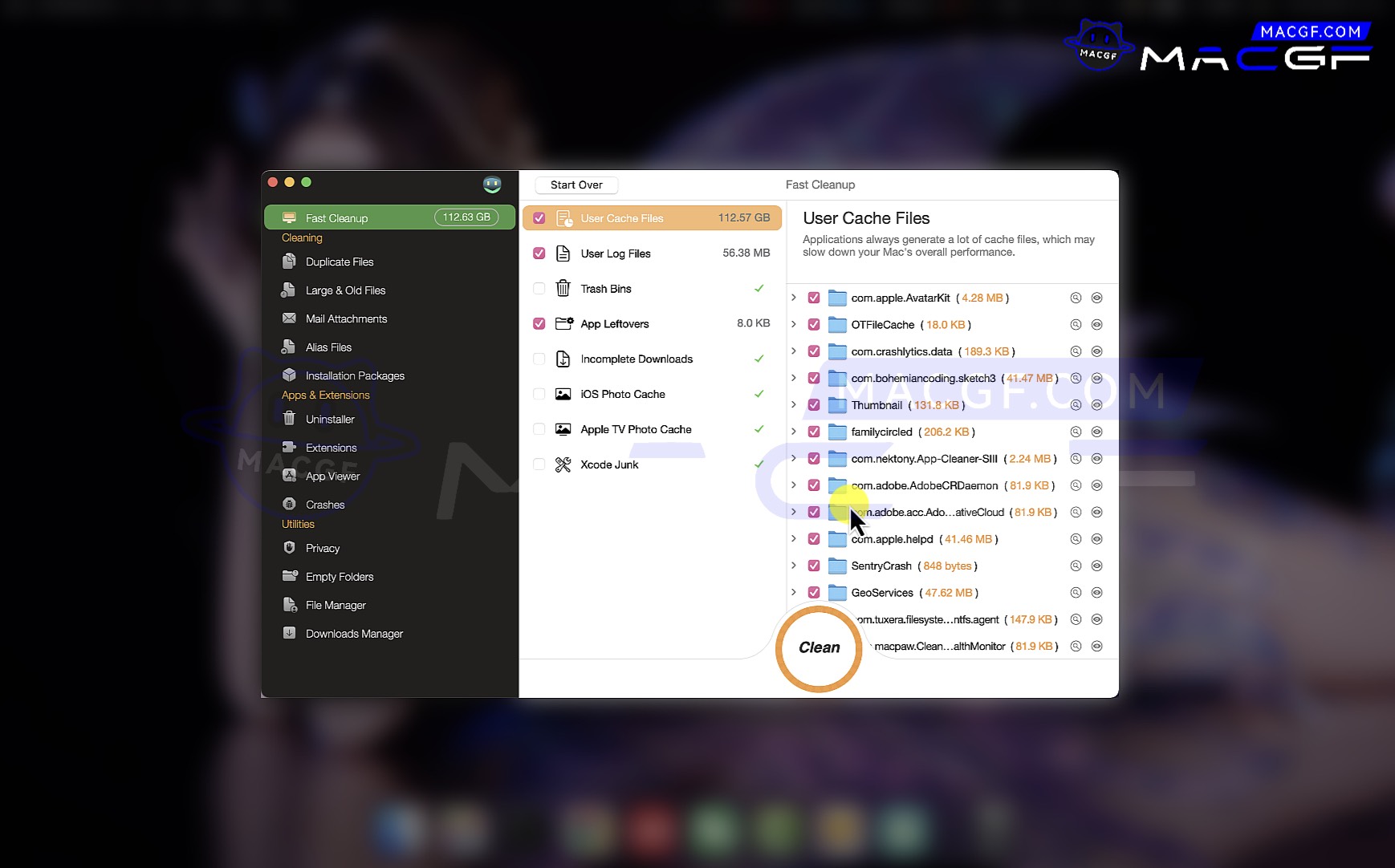Viewport: 1395px width, 868px height.
Task: Uncheck the User Log Files checkbox
Action: click(x=539, y=254)
